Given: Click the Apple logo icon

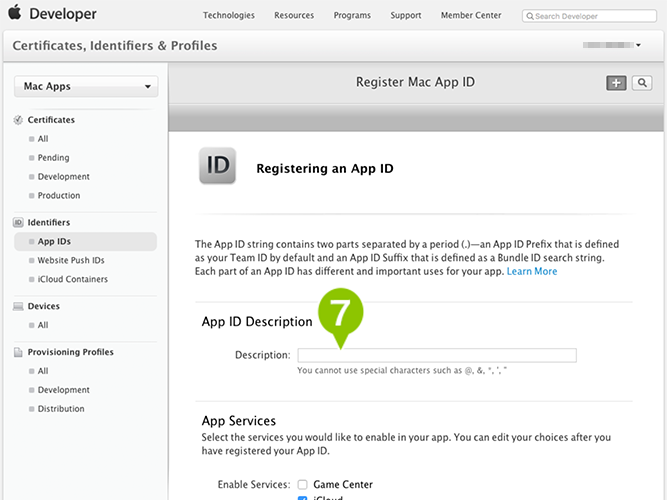Looking at the screenshot, I should coord(15,12).
